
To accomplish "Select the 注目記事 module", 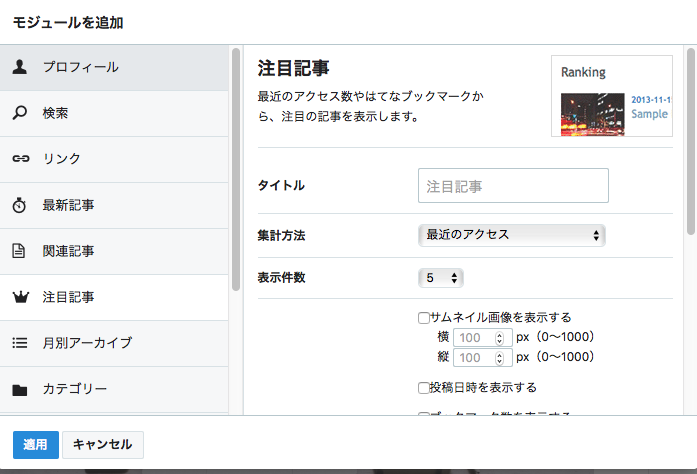I will pyautogui.click(x=114, y=297).
